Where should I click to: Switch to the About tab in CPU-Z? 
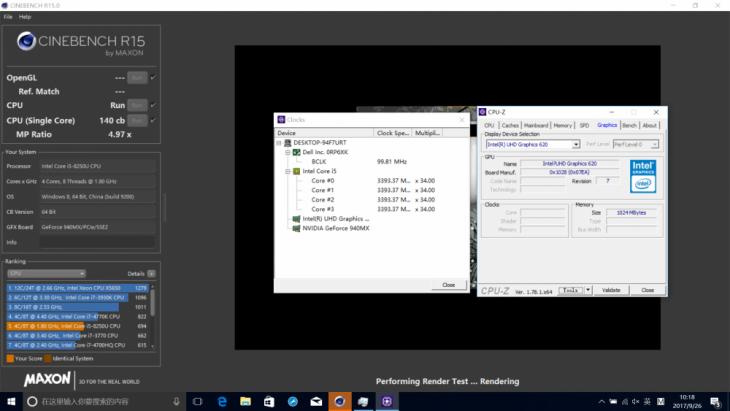[649, 126]
